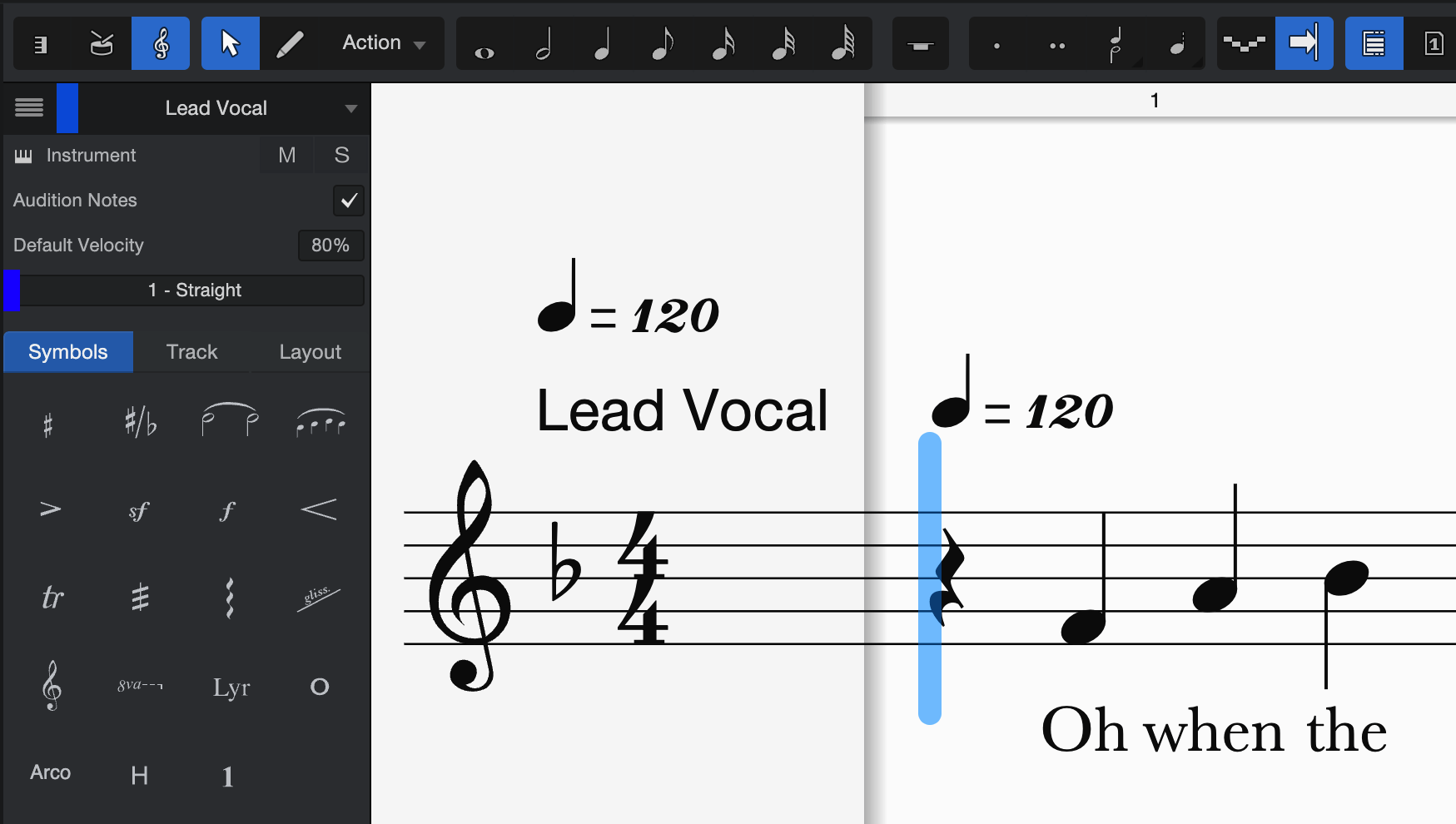Choose the pencil paint tool

(x=289, y=43)
